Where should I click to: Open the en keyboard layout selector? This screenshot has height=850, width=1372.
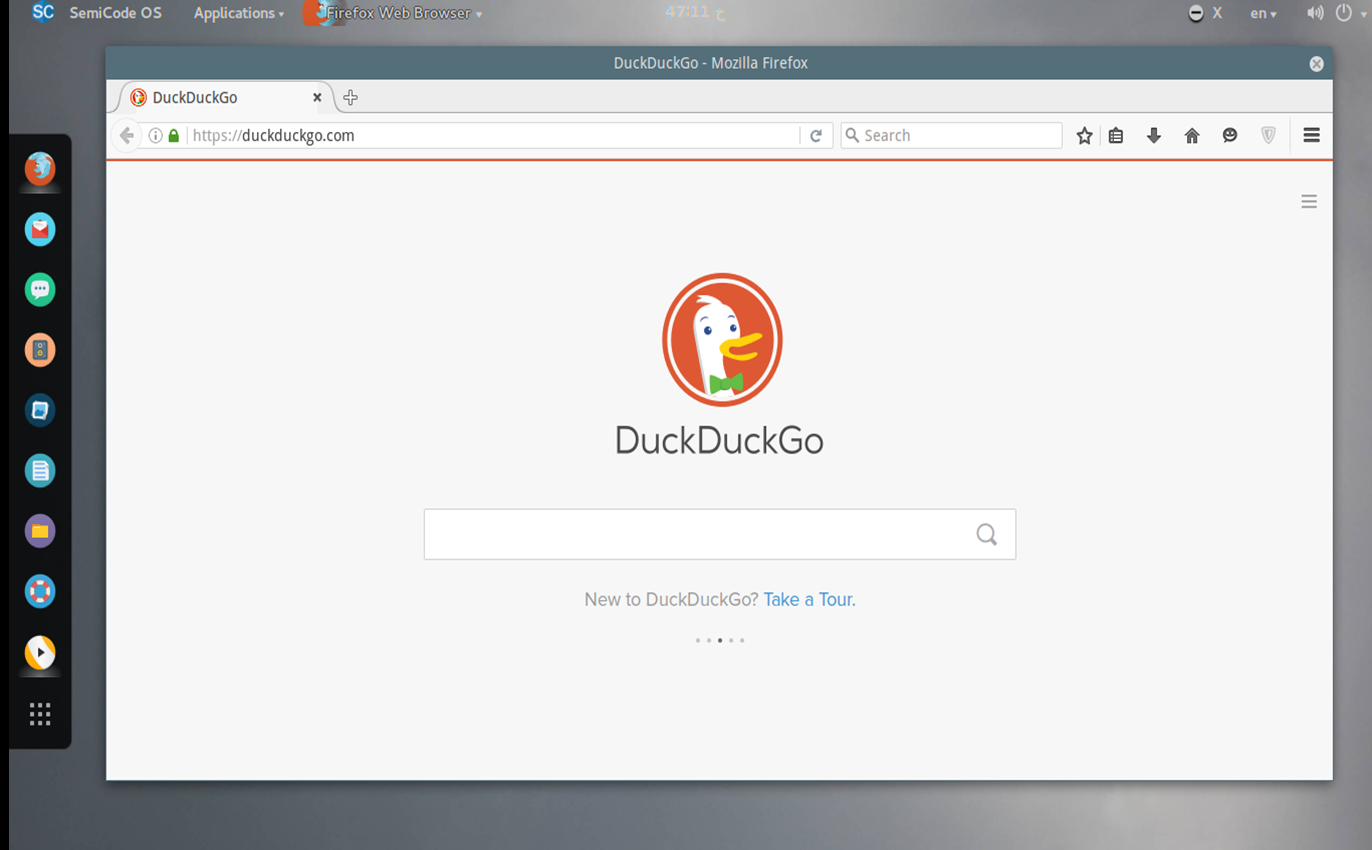pos(1262,13)
